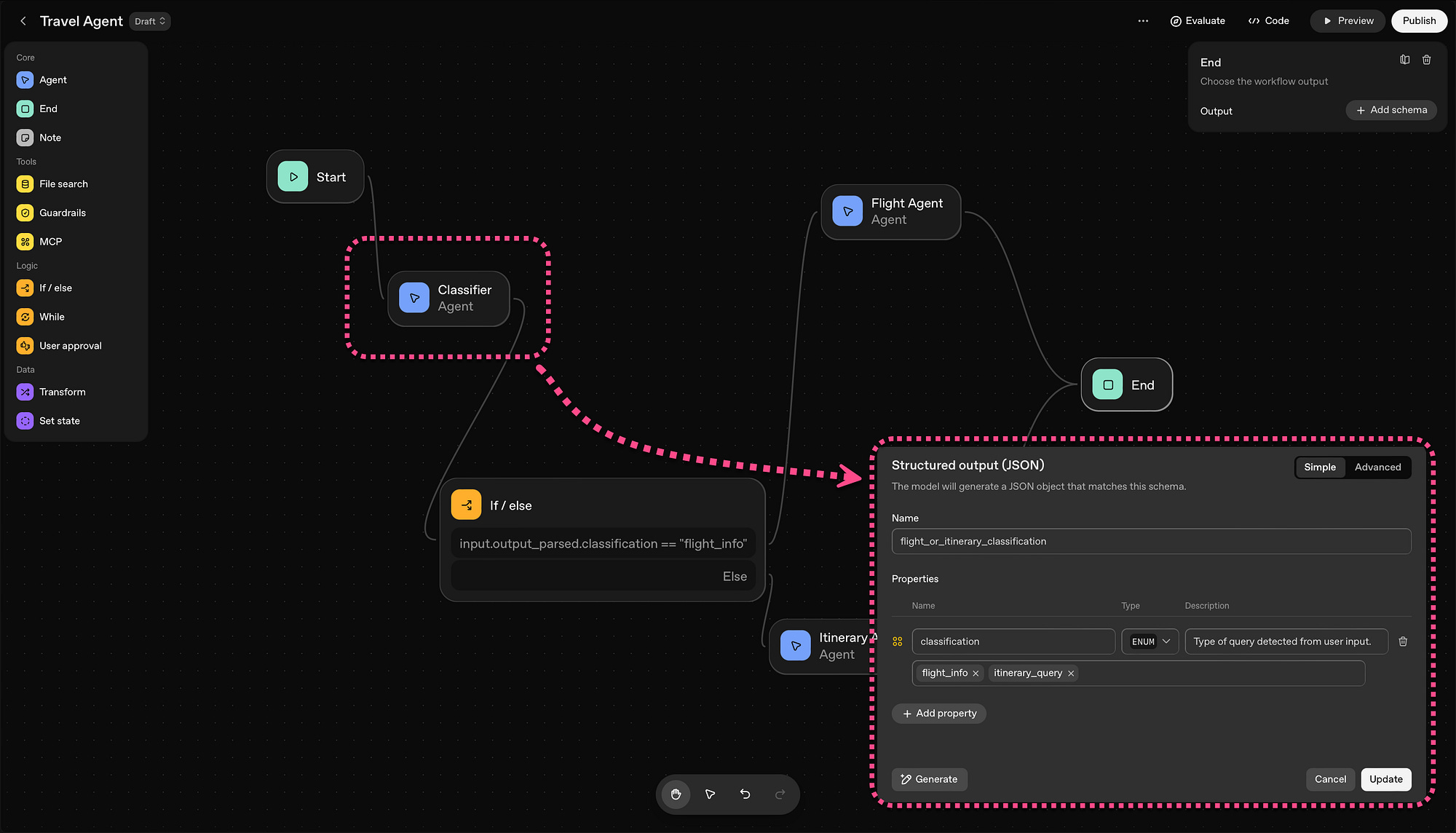Screen dimensions: 1456x833
Task: Select the hand pan tool
Action: click(676, 794)
